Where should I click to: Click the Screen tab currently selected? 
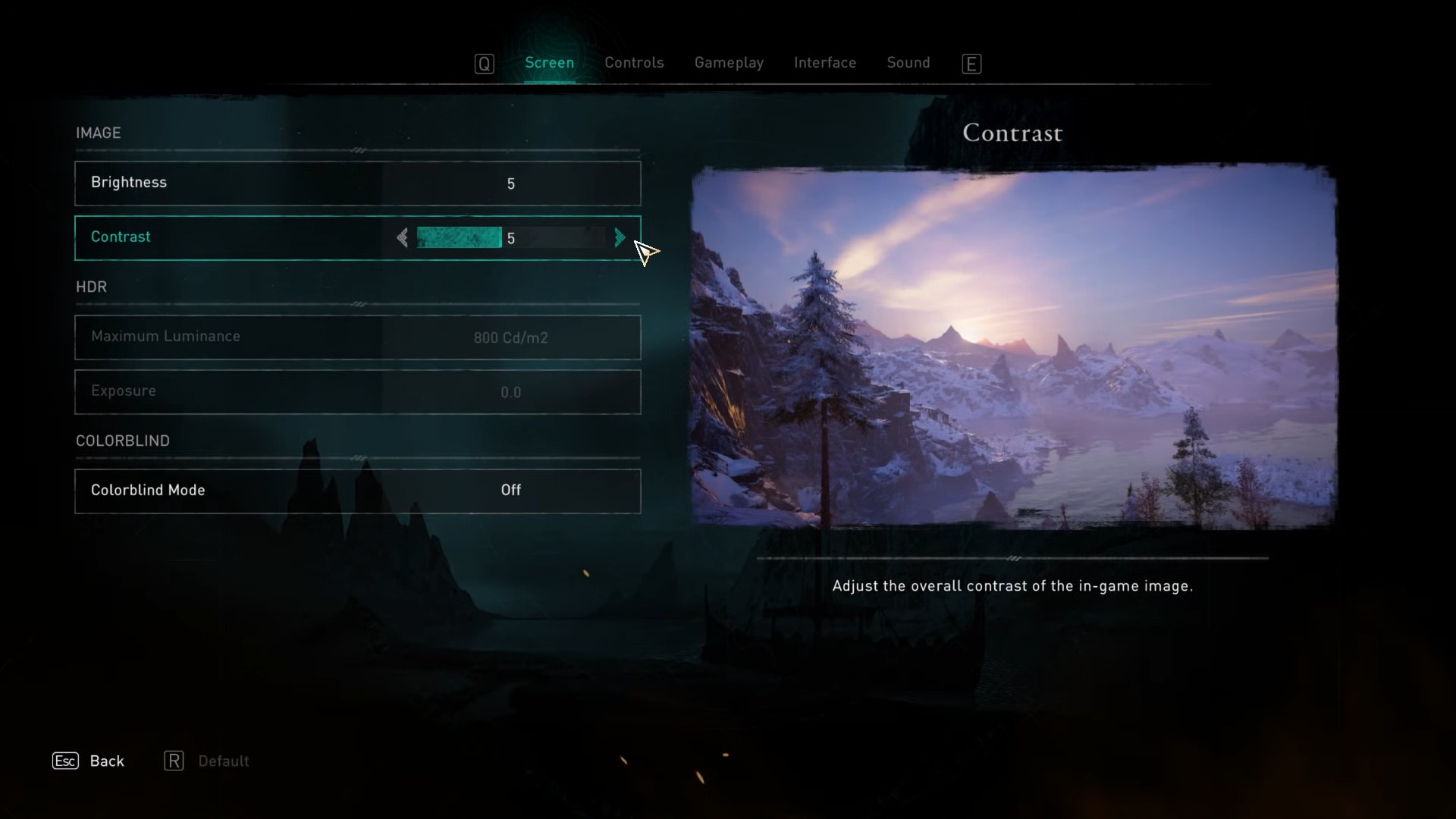(x=549, y=62)
